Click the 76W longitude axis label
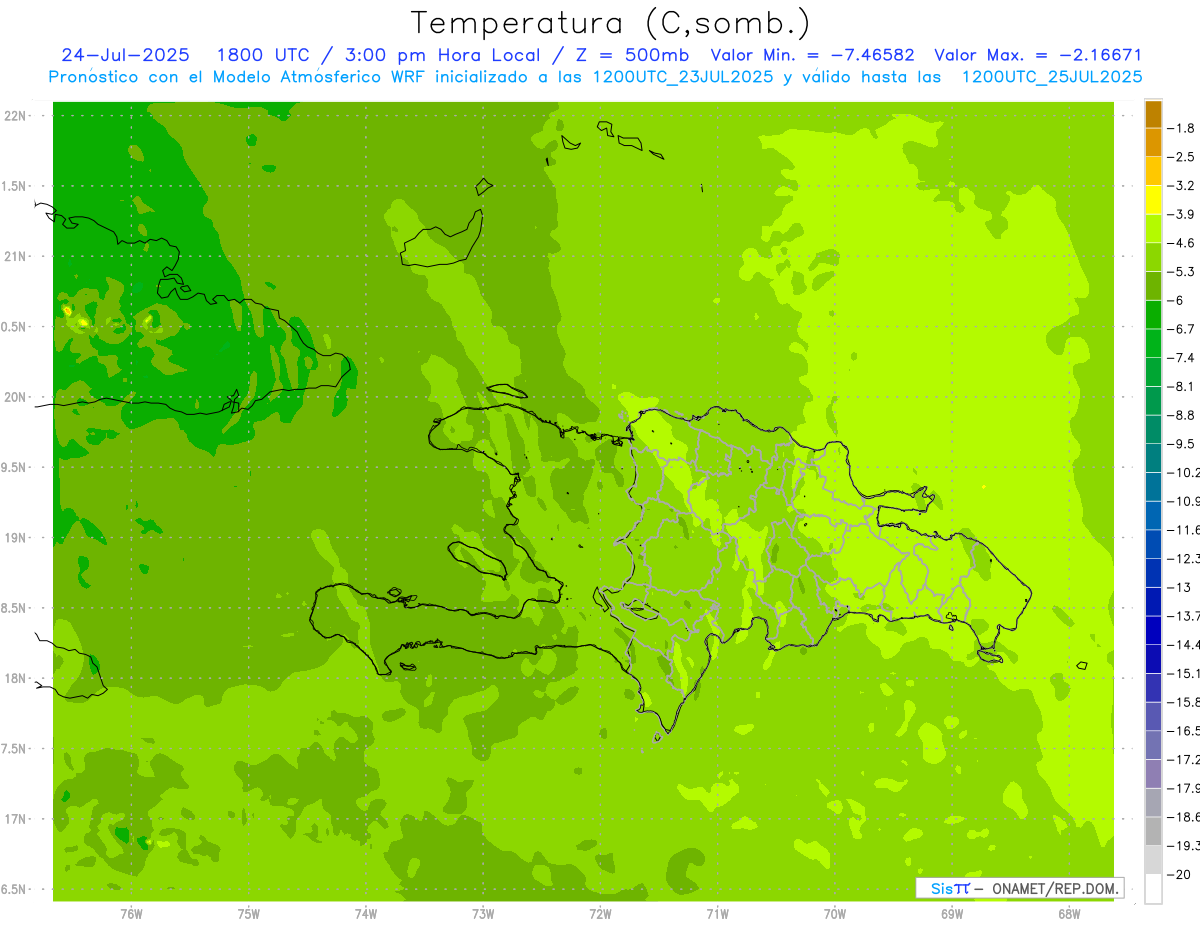1200x927 pixels. [131, 913]
